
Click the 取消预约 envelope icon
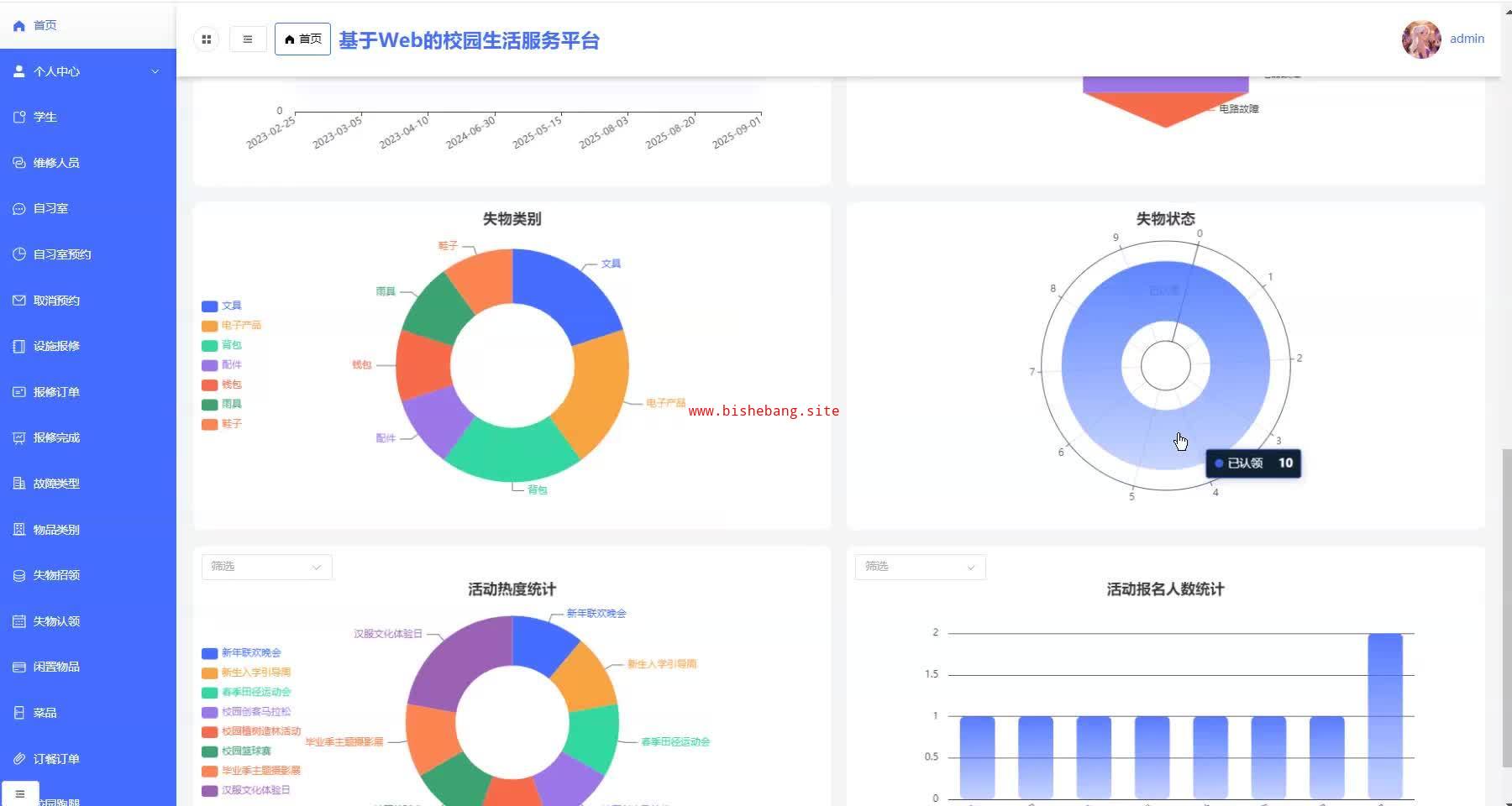19,300
